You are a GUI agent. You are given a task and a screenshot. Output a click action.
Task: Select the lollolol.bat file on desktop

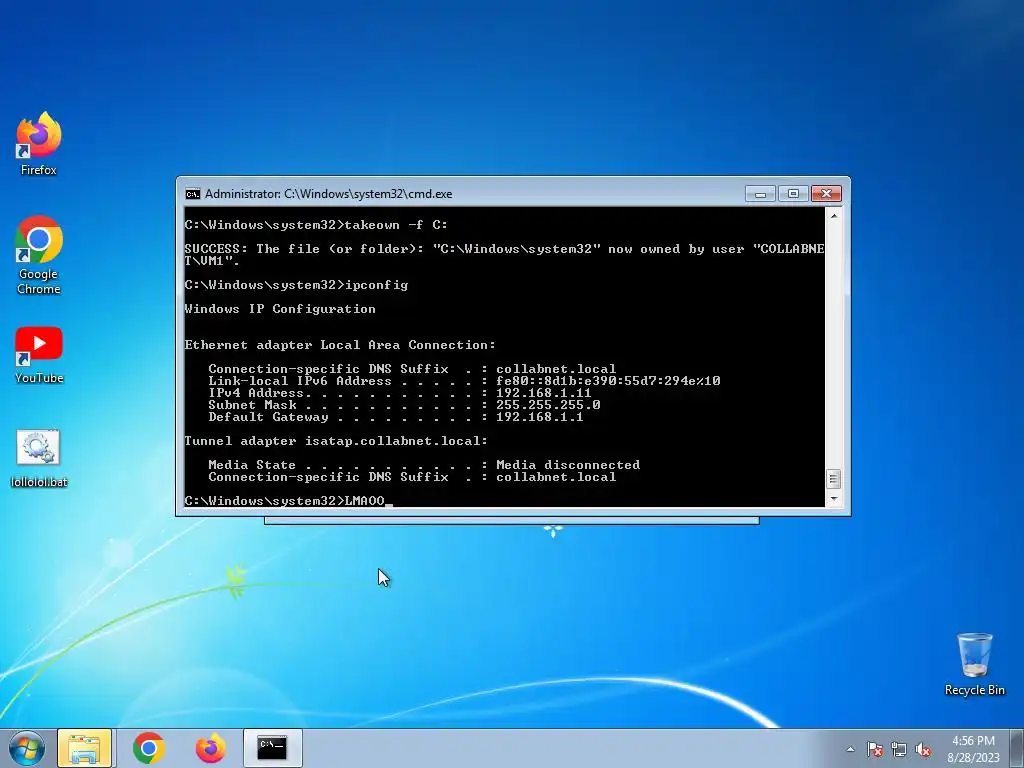point(39,458)
